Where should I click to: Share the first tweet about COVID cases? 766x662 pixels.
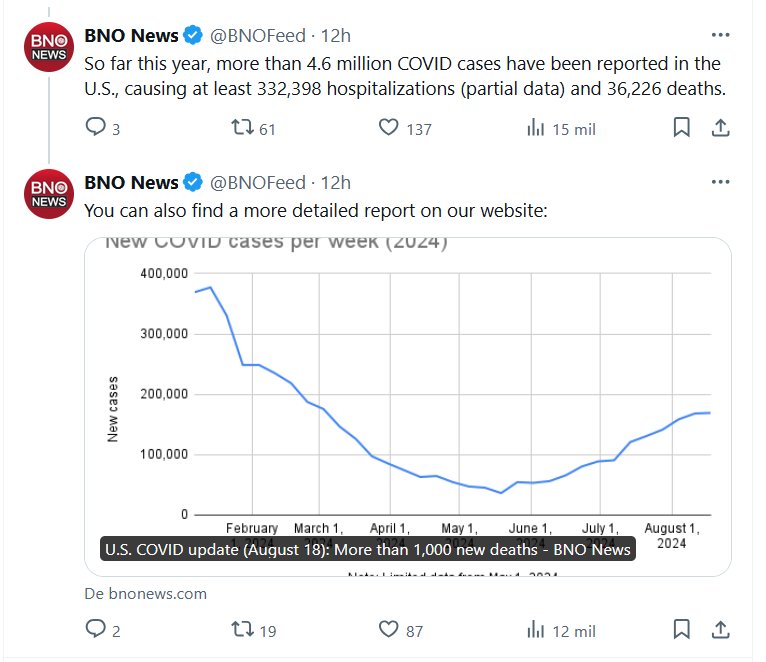[719, 128]
